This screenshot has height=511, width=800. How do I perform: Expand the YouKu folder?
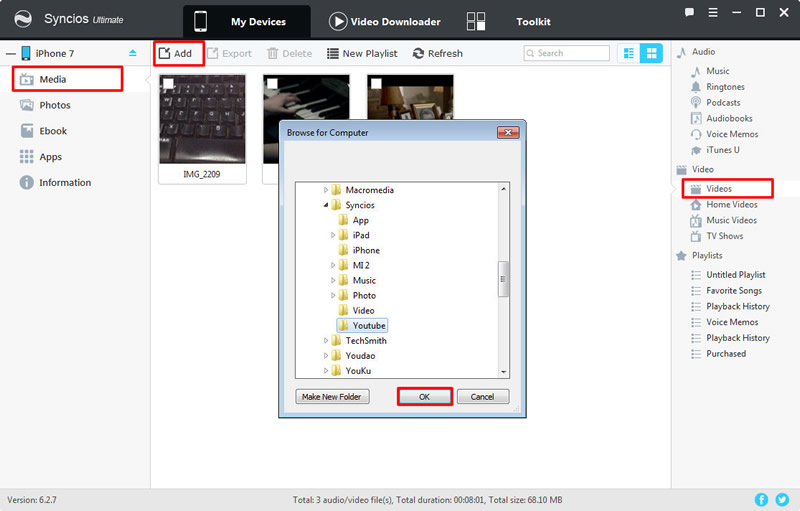(x=326, y=371)
